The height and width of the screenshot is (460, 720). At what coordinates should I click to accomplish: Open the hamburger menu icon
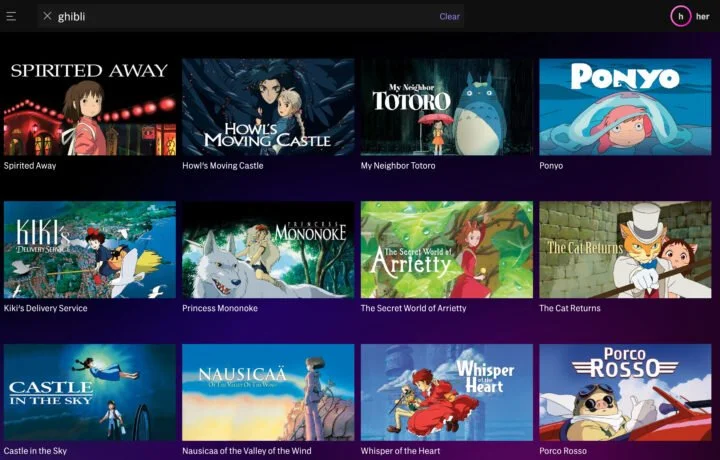(11, 16)
